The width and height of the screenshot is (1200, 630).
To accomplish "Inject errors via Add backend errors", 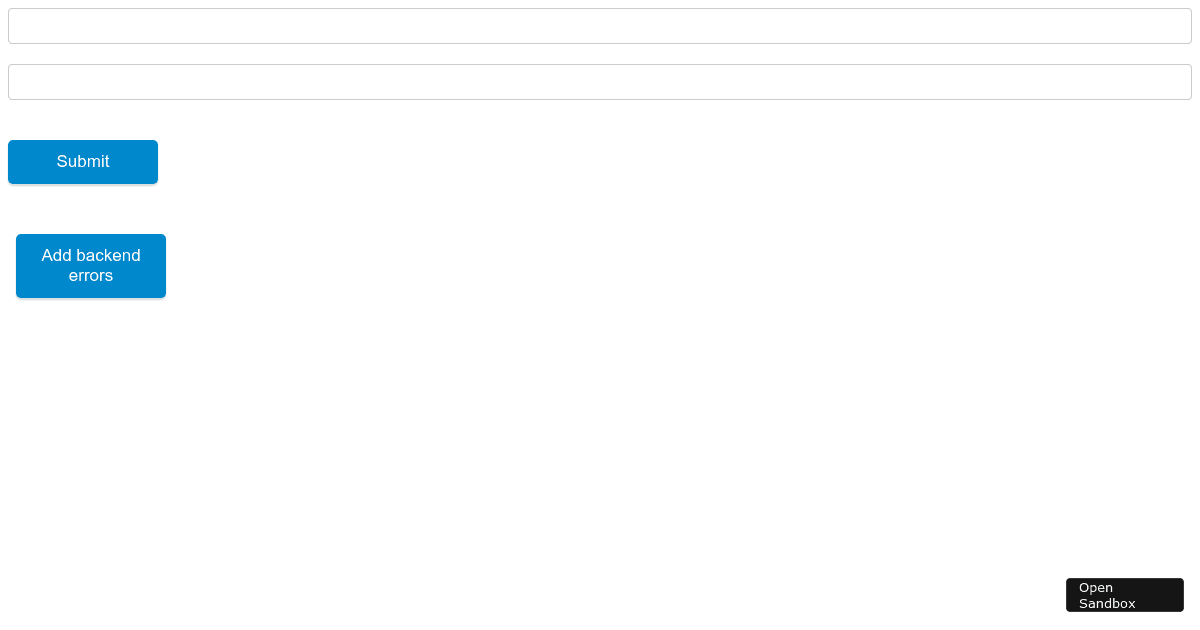I will (91, 266).
